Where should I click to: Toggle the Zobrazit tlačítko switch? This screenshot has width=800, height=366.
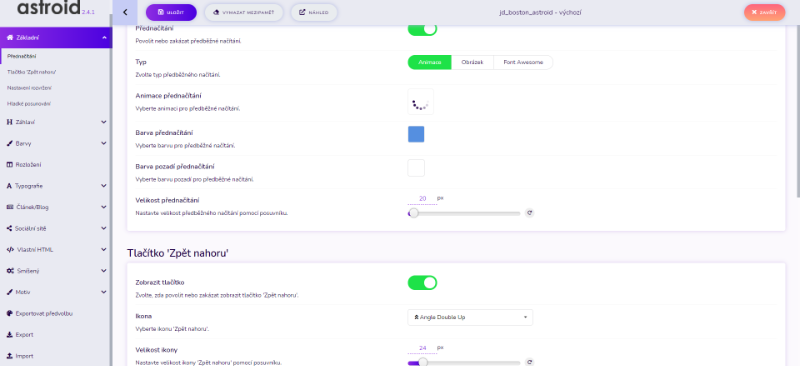point(422,282)
